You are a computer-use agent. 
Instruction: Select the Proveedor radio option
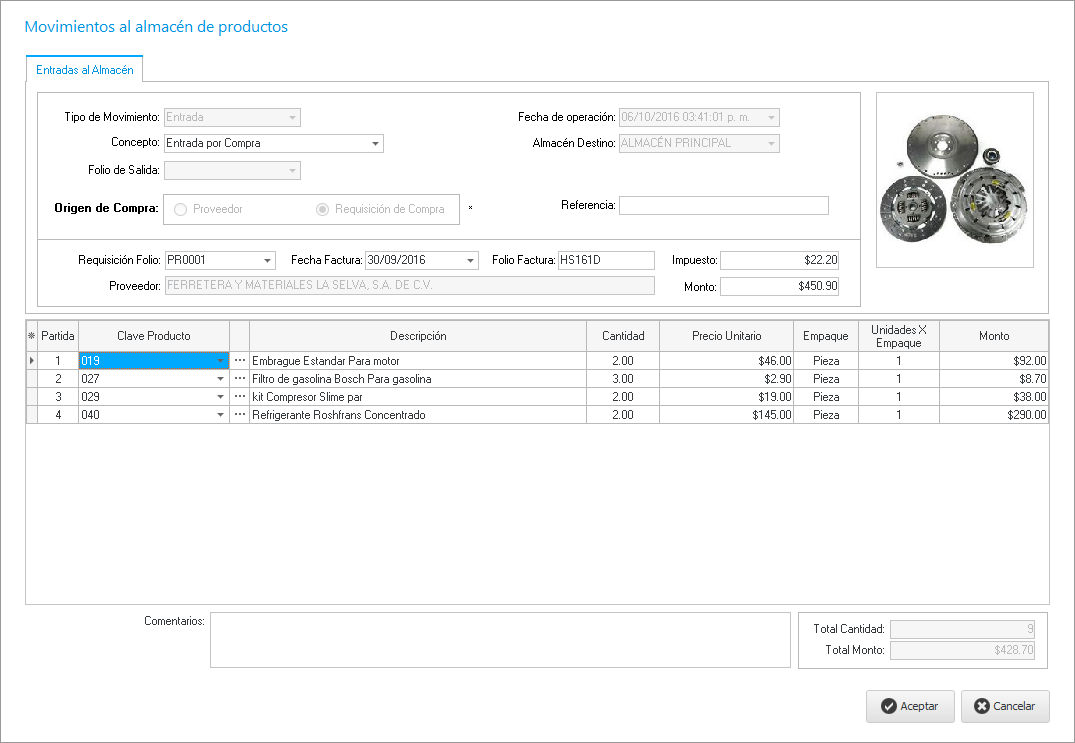181,209
